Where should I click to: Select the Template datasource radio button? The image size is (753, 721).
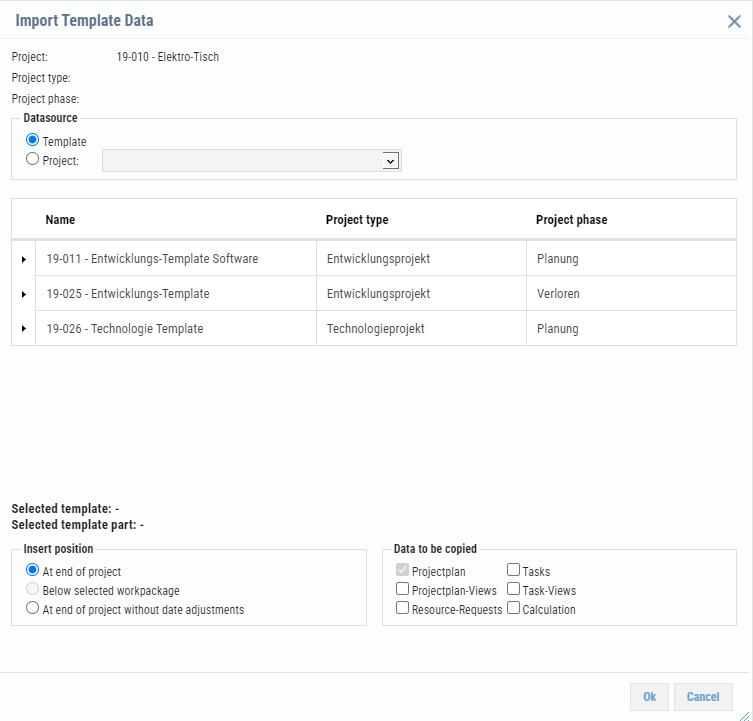click(x=32, y=140)
